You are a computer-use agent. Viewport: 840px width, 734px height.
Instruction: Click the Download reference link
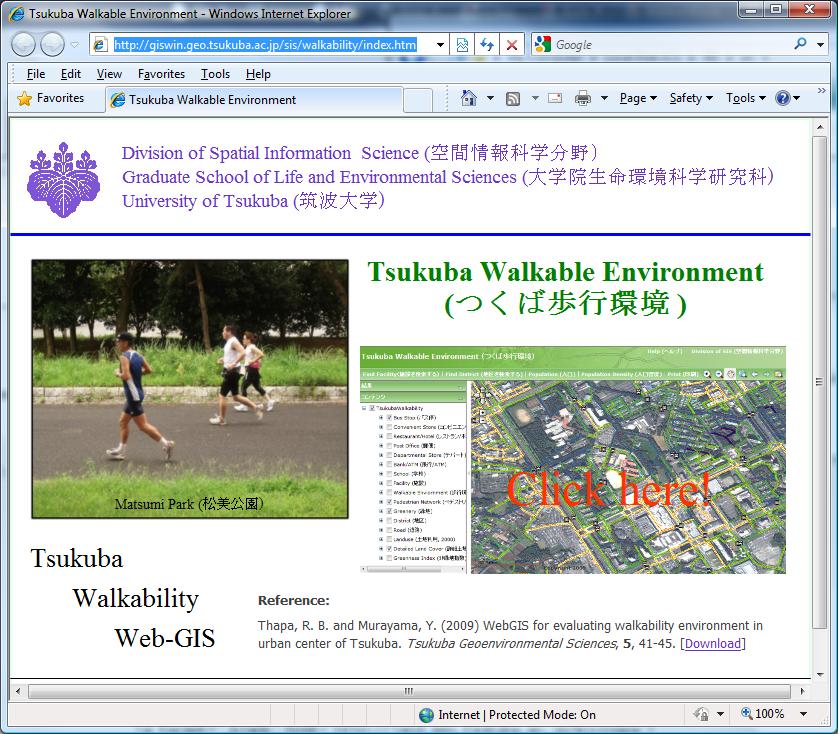click(x=713, y=643)
